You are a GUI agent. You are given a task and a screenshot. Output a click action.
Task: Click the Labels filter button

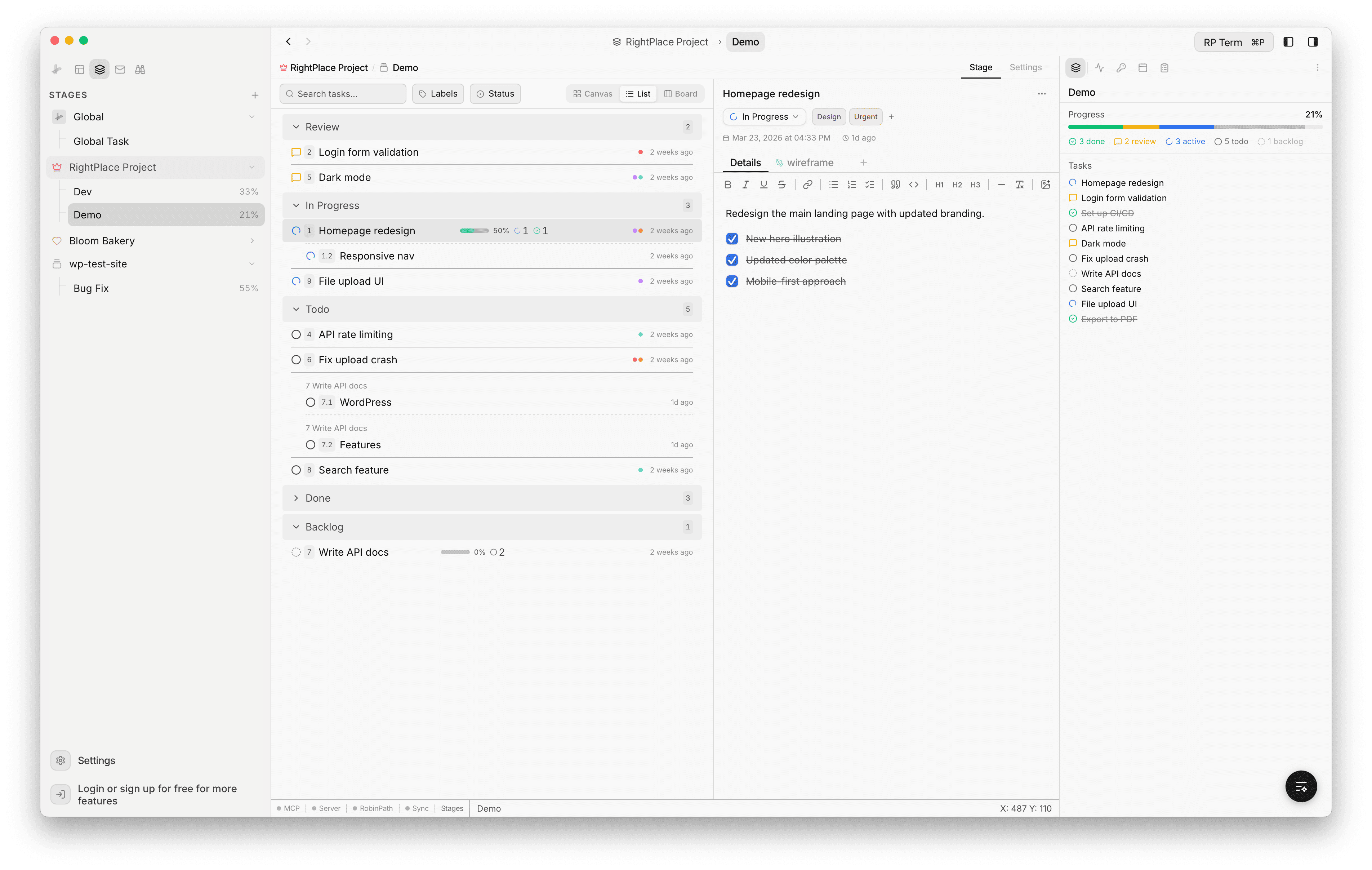pos(438,93)
